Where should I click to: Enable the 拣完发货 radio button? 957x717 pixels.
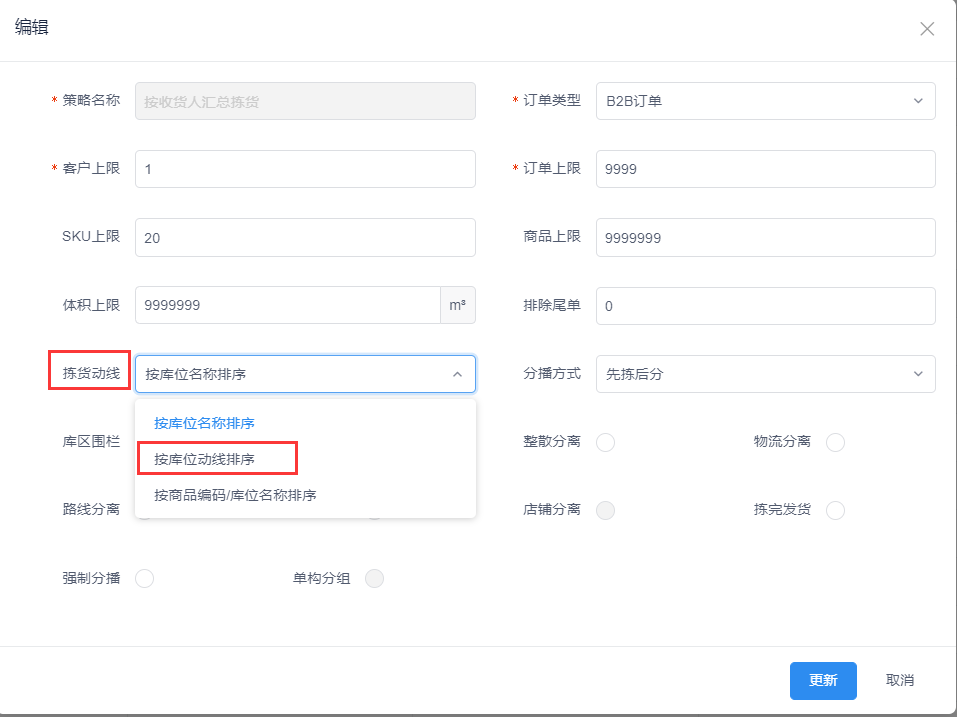point(835,510)
